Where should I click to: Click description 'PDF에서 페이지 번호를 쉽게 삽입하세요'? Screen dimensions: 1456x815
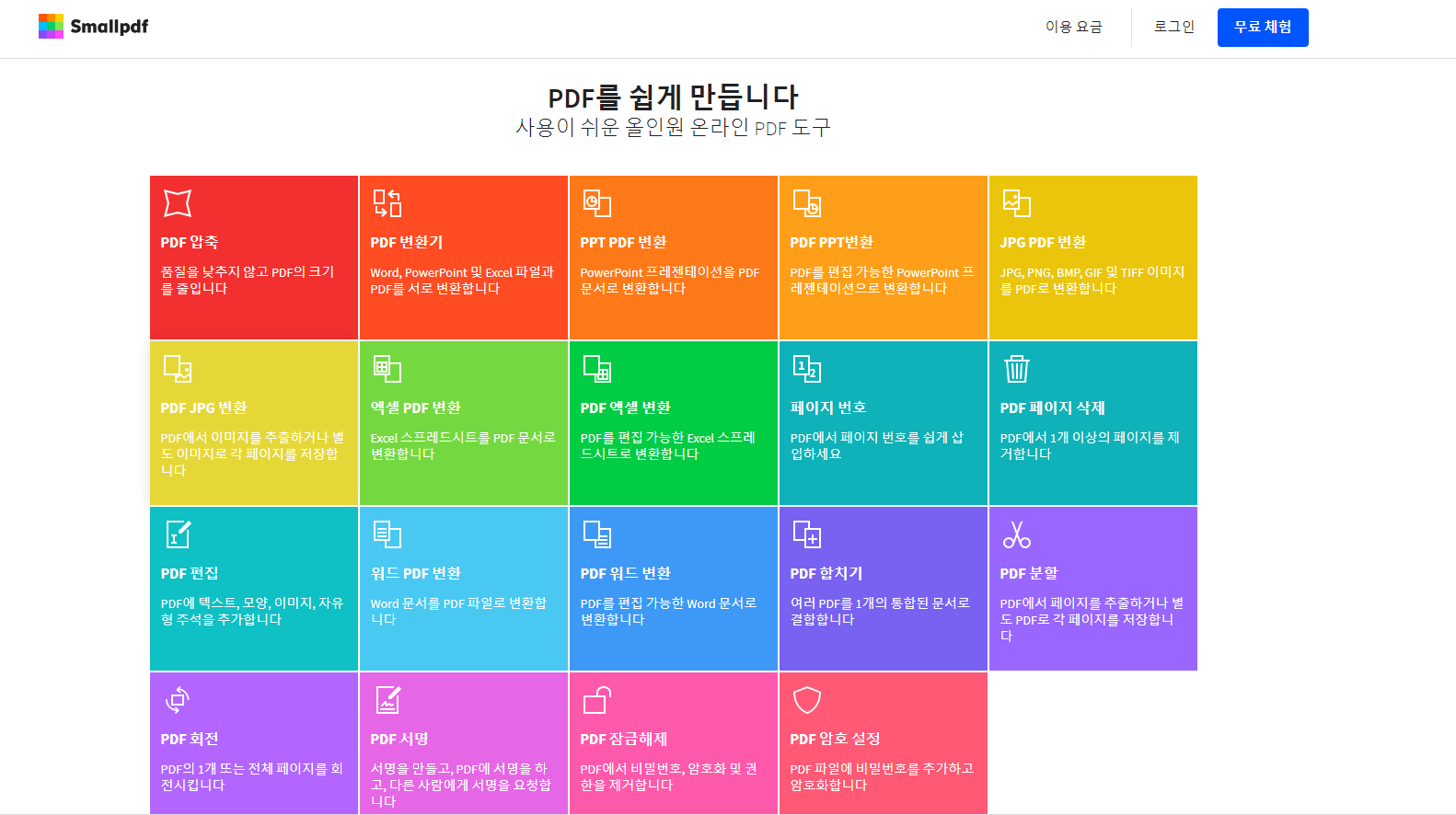click(877, 446)
